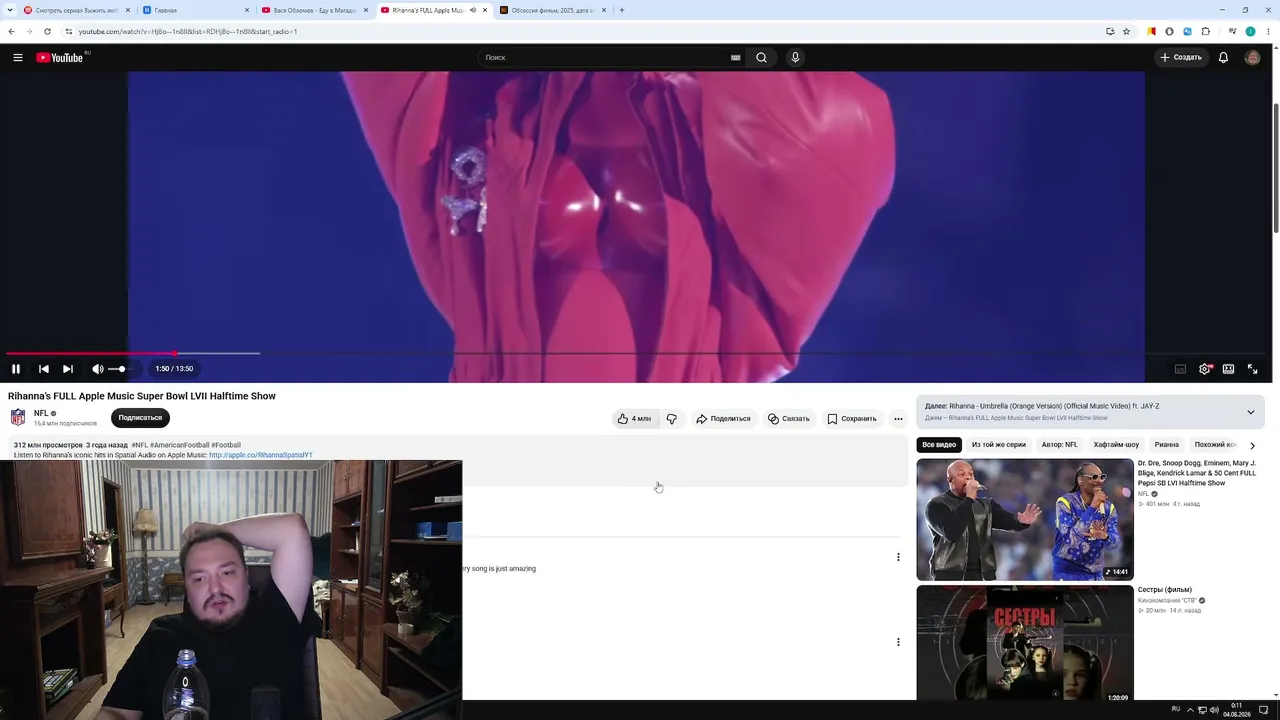The width and height of the screenshot is (1280, 720).
Task: Pause the video
Action: tap(16, 369)
